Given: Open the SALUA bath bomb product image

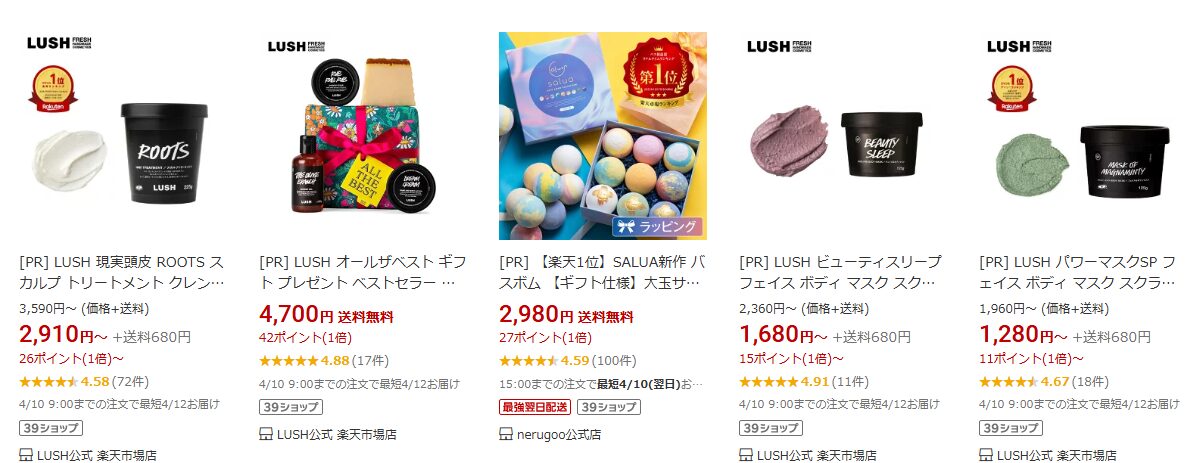Looking at the screenshot, I should pyautogui.click(x=603, y=136).
